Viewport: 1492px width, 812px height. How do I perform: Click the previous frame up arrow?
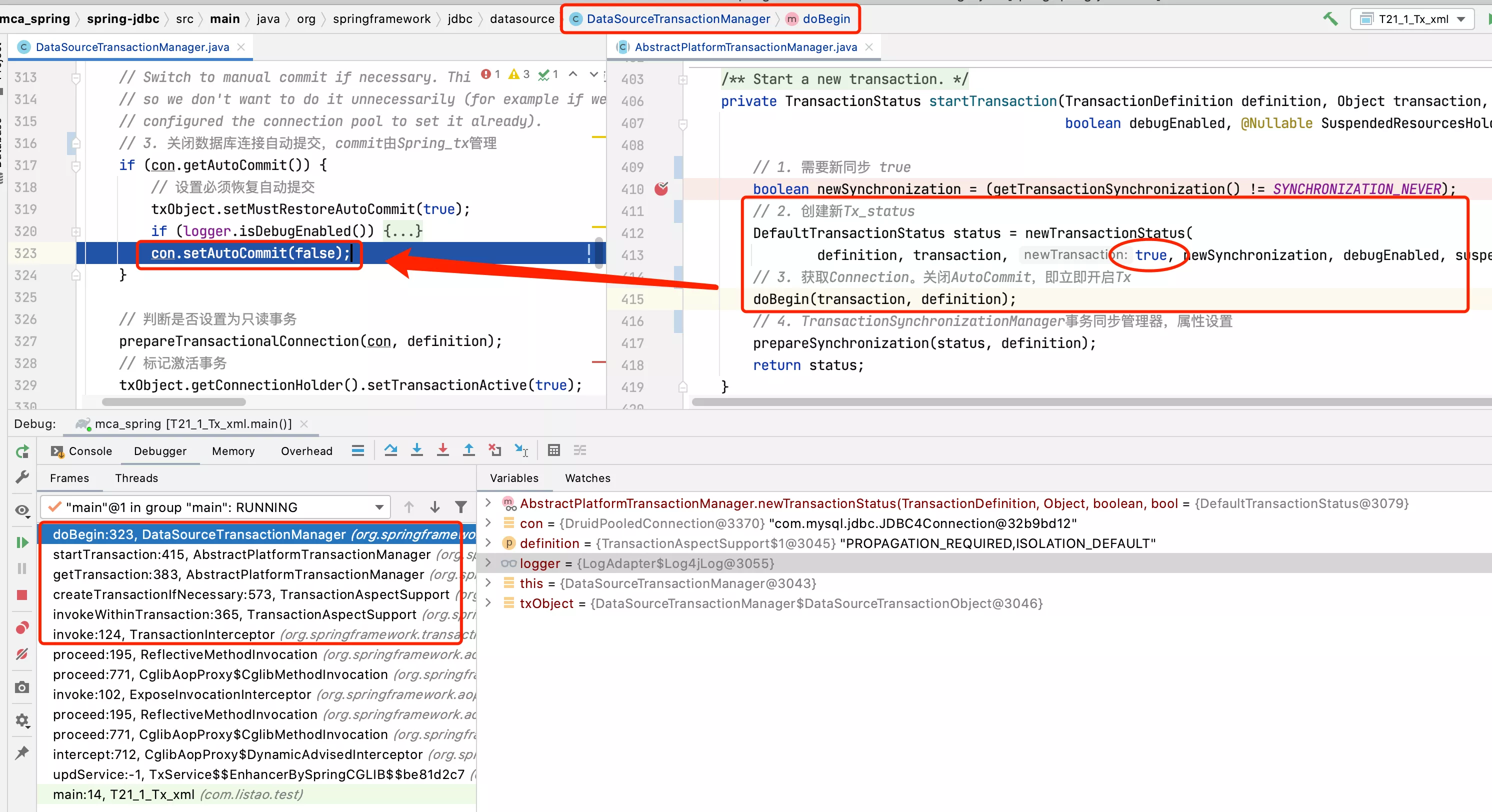coord(409,507)
